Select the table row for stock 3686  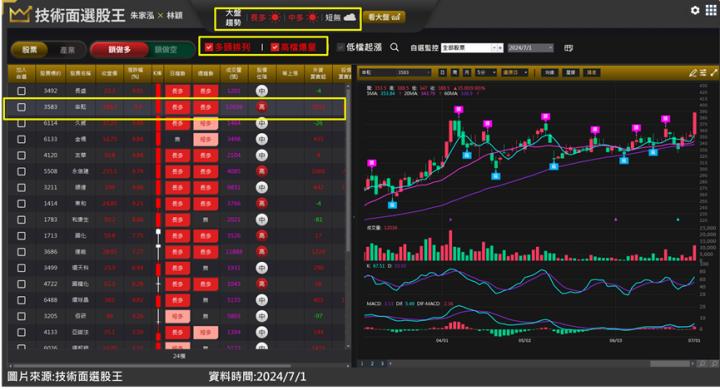pos(176,252)
